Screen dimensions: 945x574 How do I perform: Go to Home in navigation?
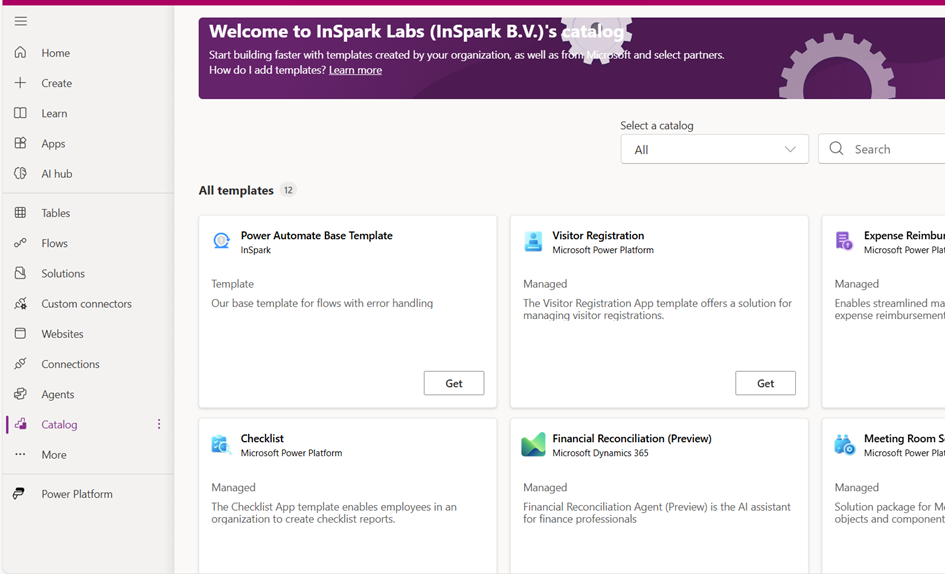(55, 53)
